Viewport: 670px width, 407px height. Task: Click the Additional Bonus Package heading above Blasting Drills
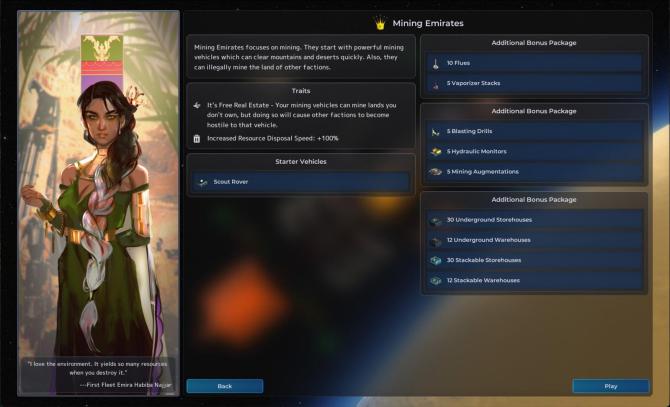tap(534, 111)
